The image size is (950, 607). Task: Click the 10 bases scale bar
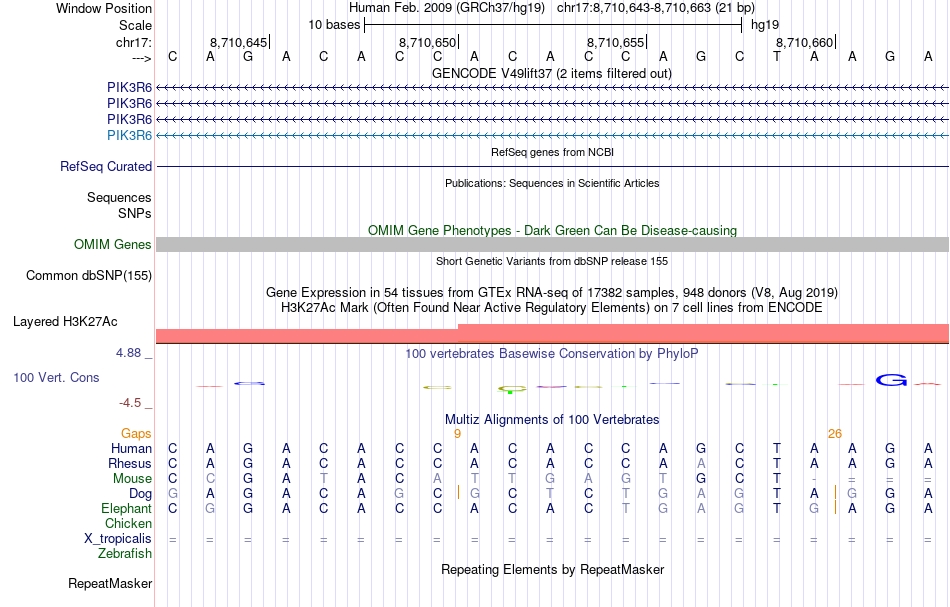tap(553, 25)
